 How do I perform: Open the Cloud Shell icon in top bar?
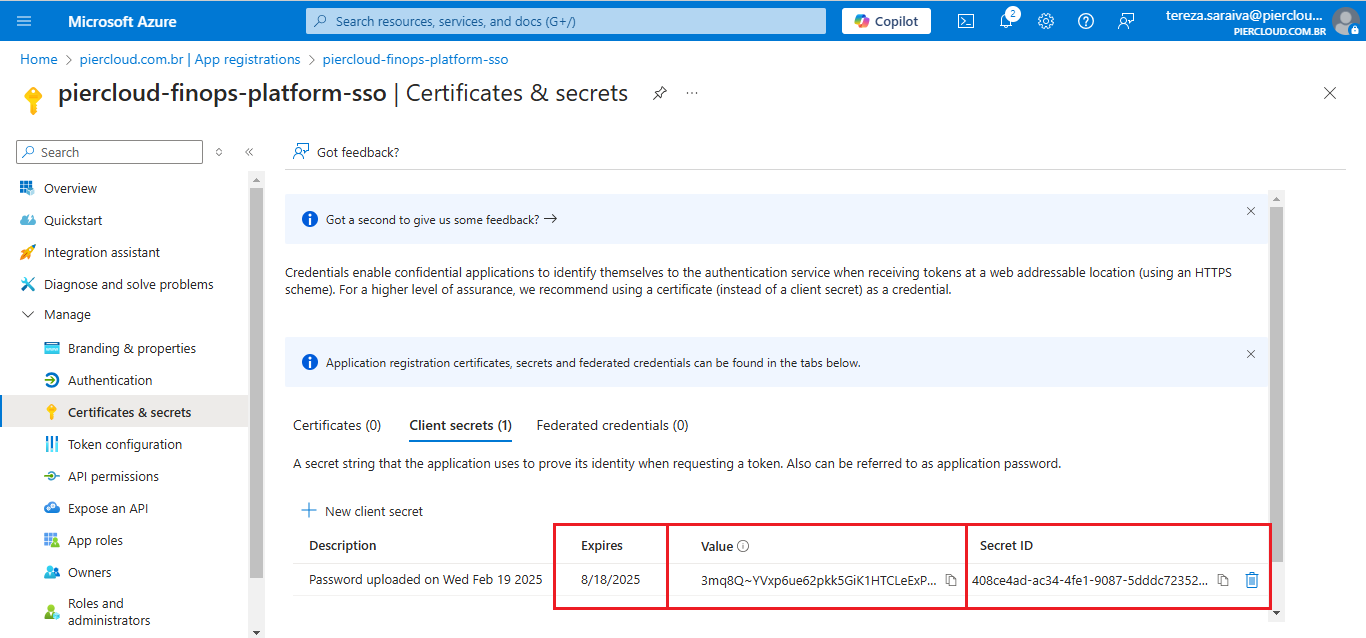[x=966, y=21]
